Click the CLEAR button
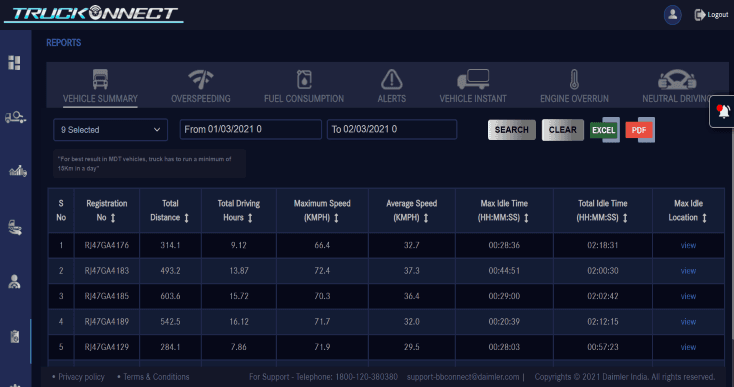 click(563, 130)
